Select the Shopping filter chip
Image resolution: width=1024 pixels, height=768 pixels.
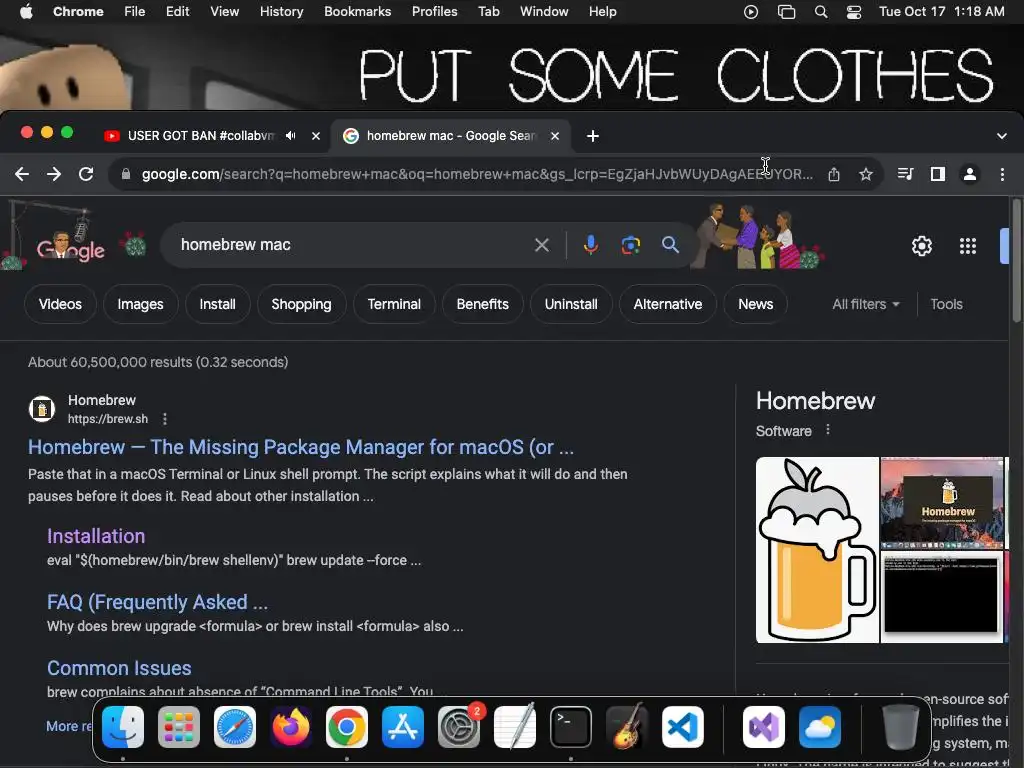coord(302,304)
